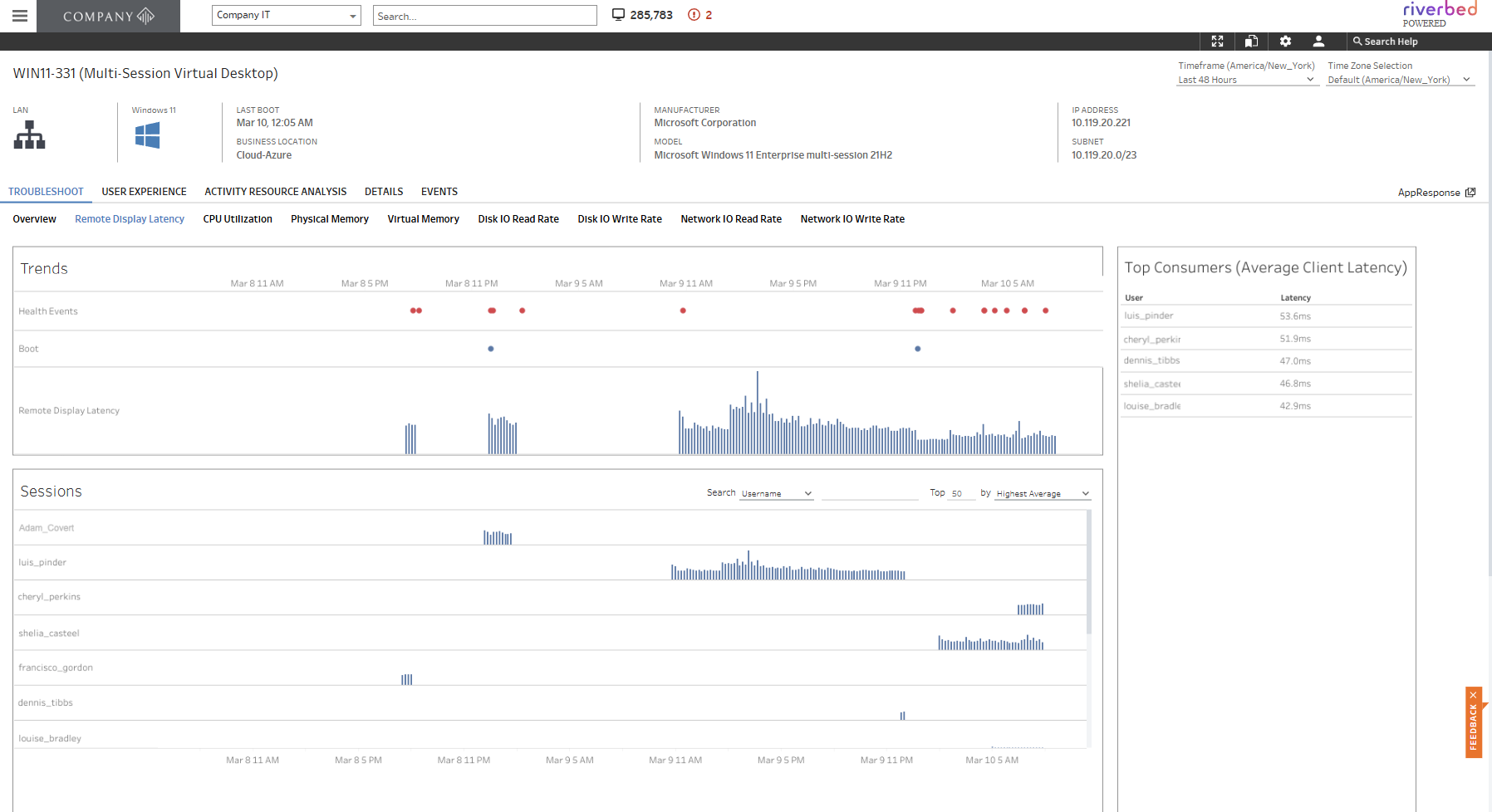
Task: Click the first Boot event marker
Action: (x=491, y=349)
